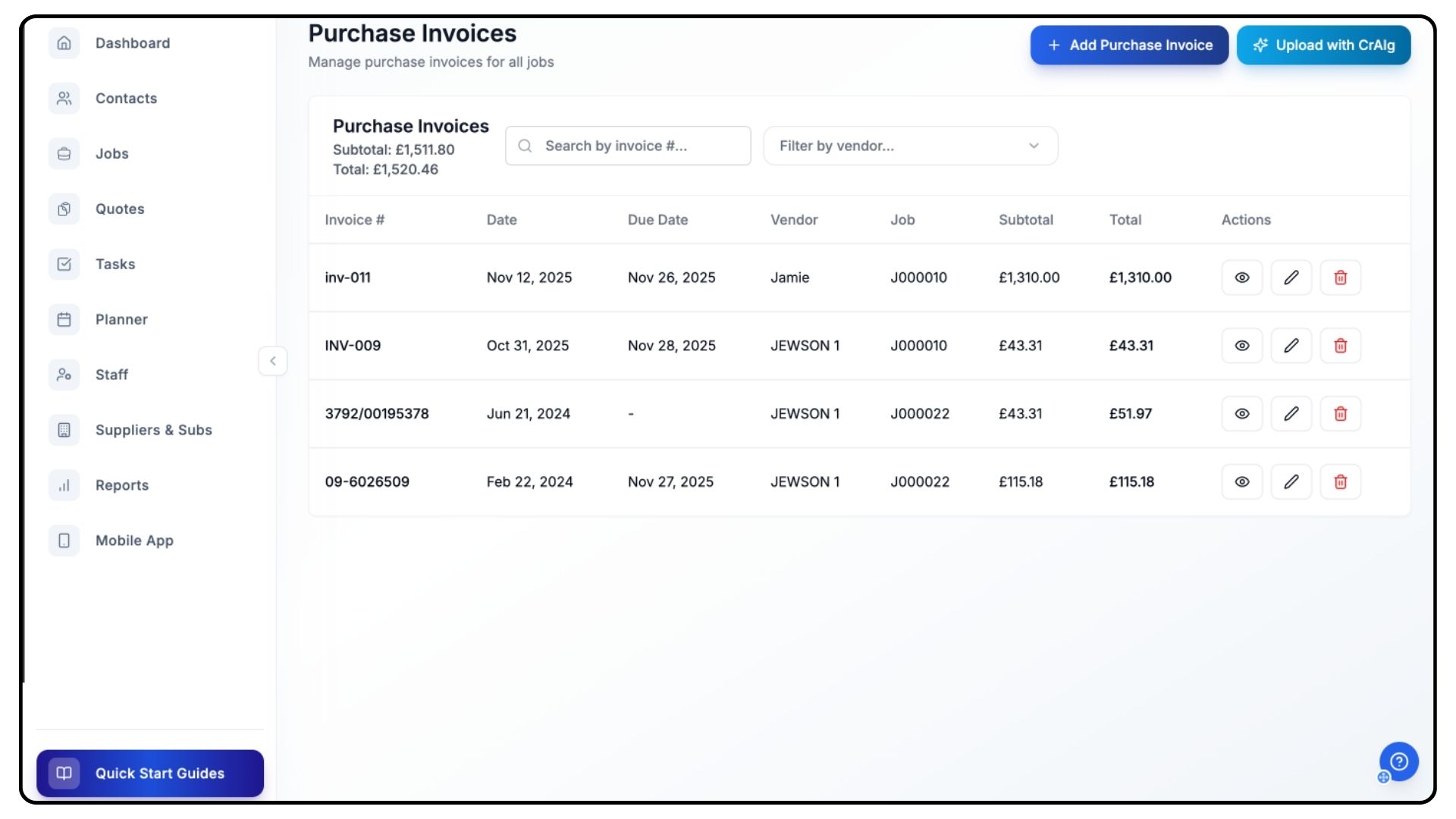View invoice inv-011 using the eye icon
This screenshot has height=819, width=1456.
coord(1241,278)
